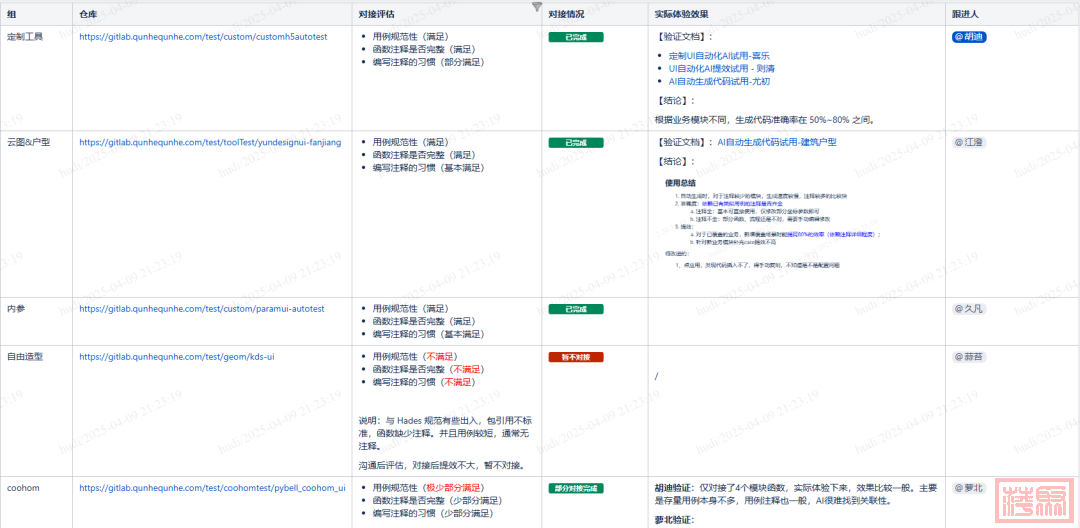This screenshot has height=528, width=1080.
Task: Open the AI自动生成代码试用-尤初 document
Action: pyautogui.click(x=719, y=82)
